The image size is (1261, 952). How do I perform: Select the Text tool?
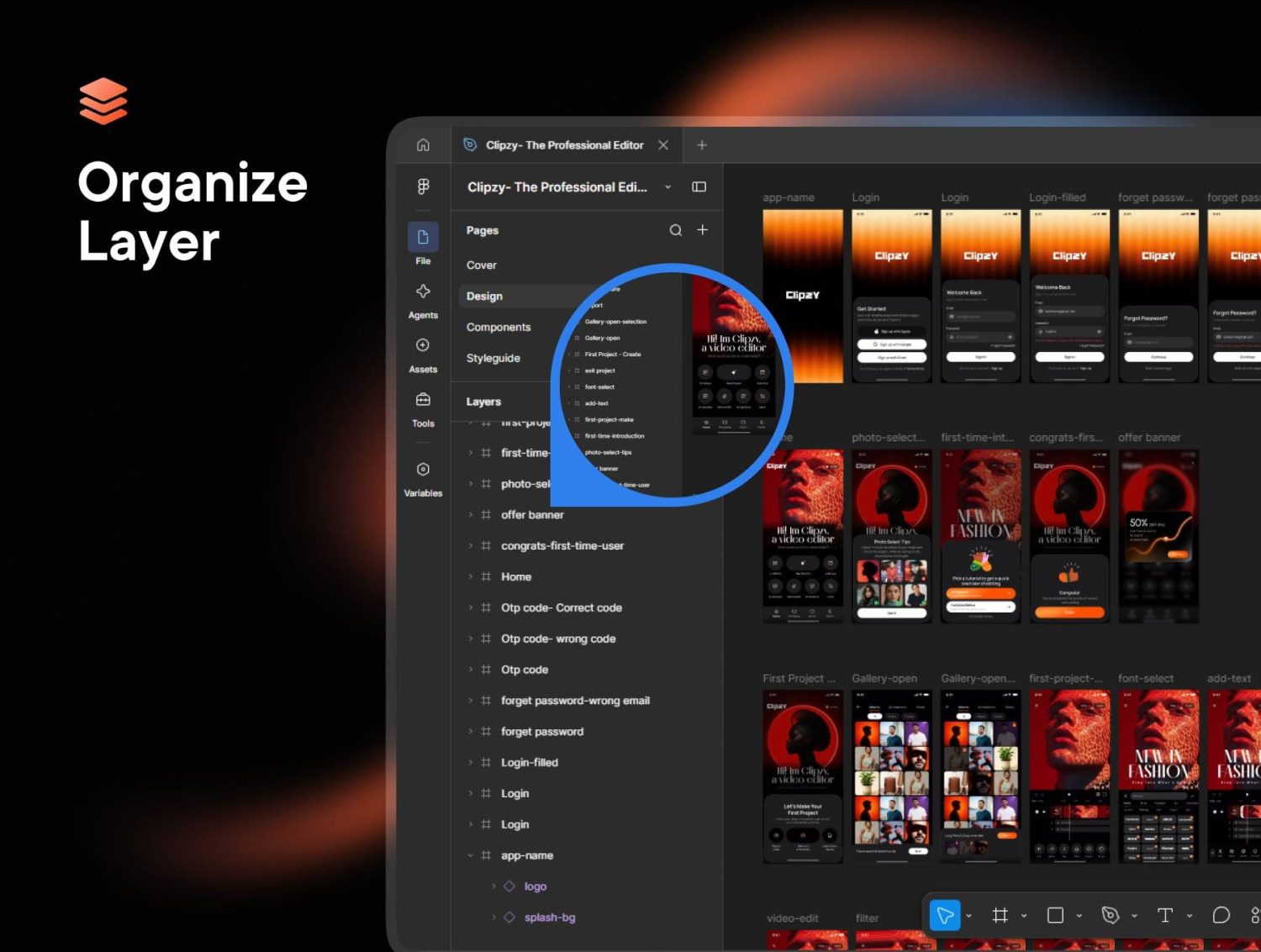1165,915
